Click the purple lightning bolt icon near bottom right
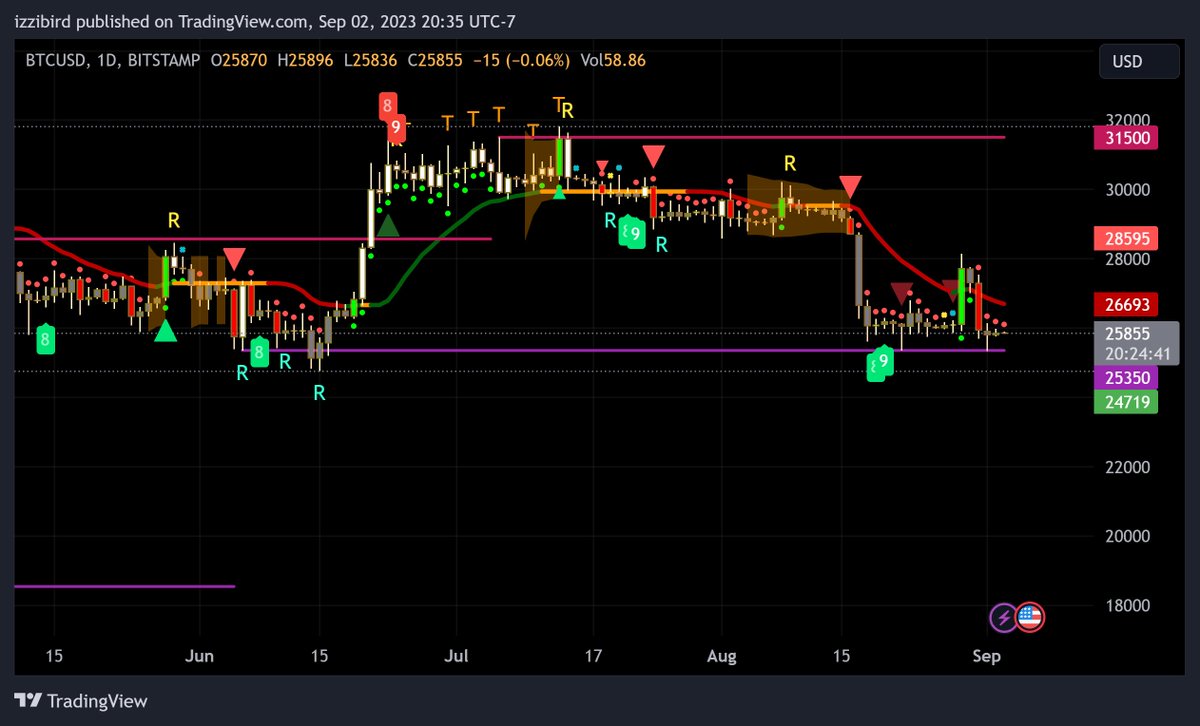 (1002, 617)
